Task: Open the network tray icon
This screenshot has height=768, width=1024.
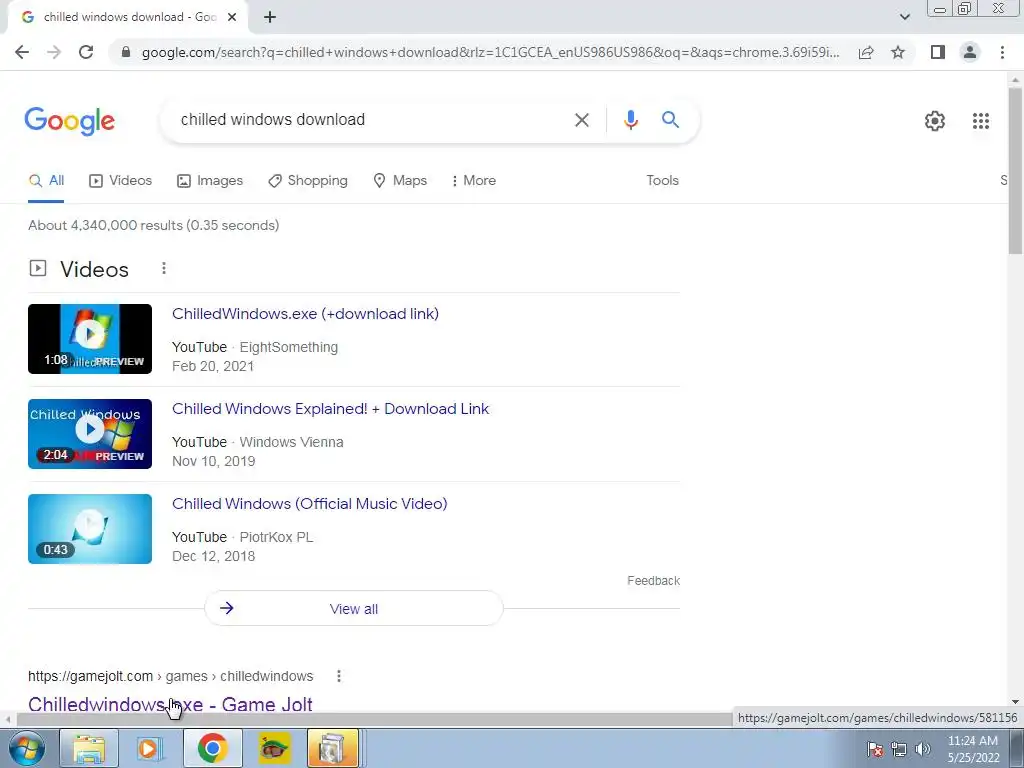Action: point(899,749)
